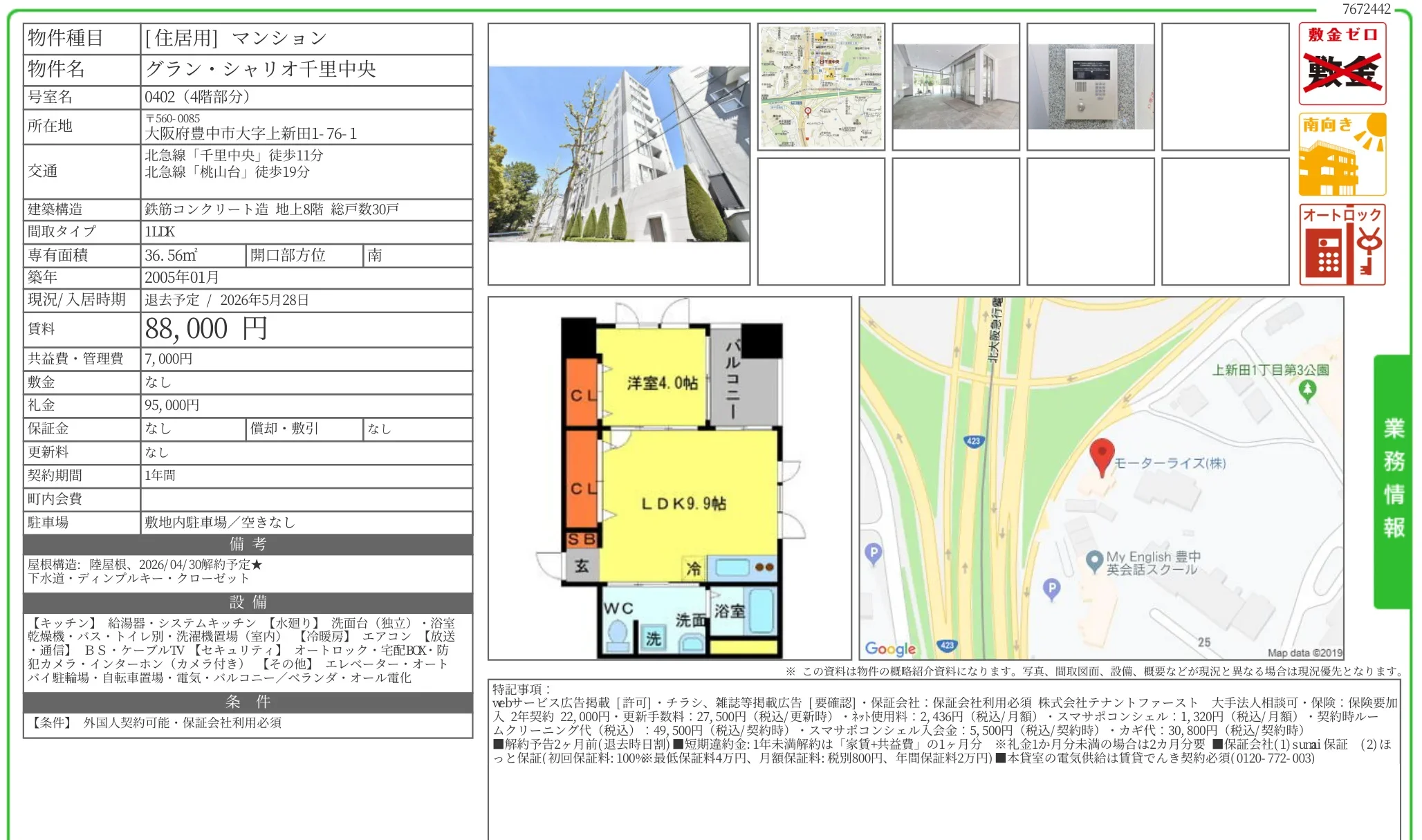Open the area map thumbnail

(821, 86)
